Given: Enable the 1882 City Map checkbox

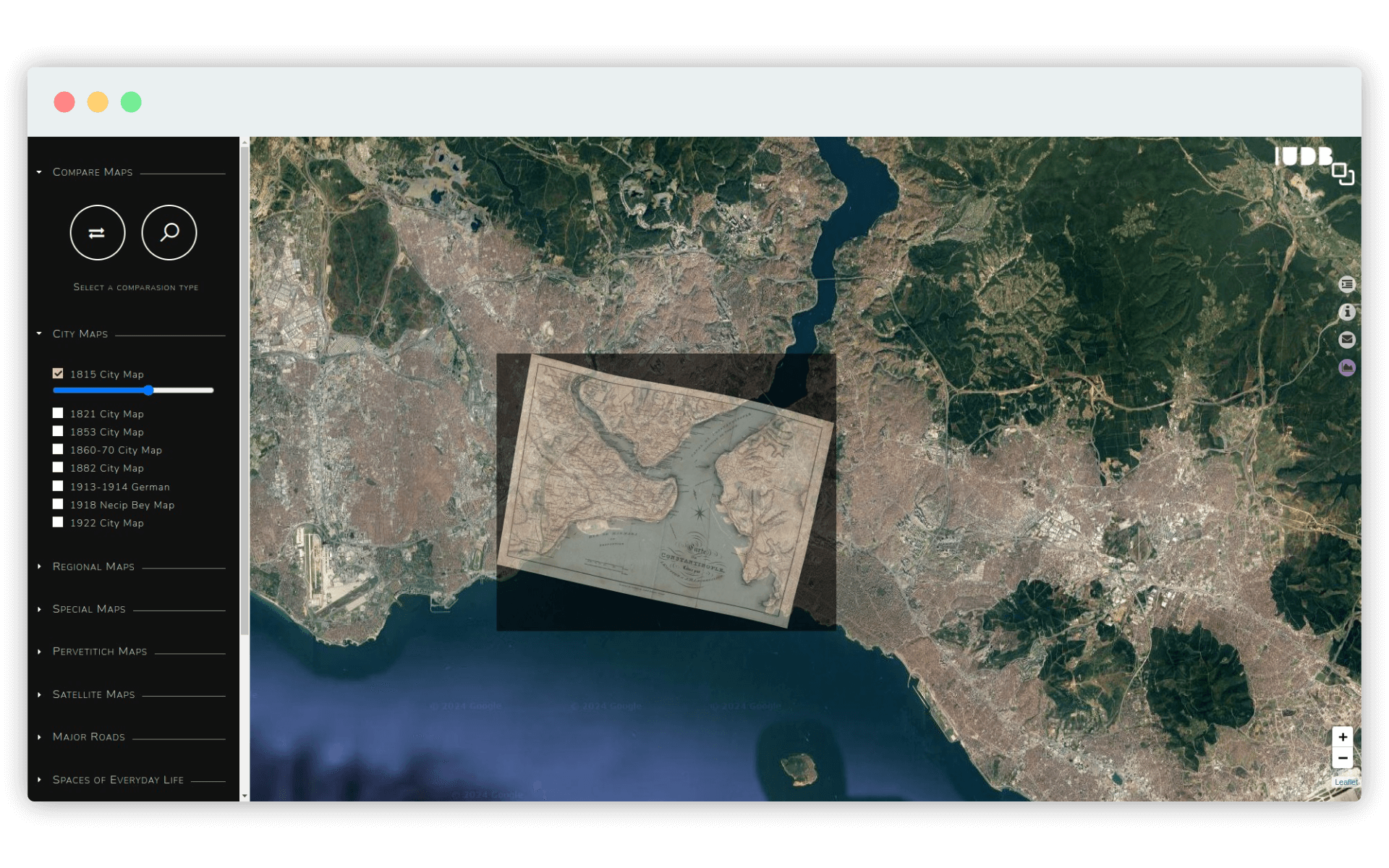Looking at the screenshot, I should (x=58, y=467).
